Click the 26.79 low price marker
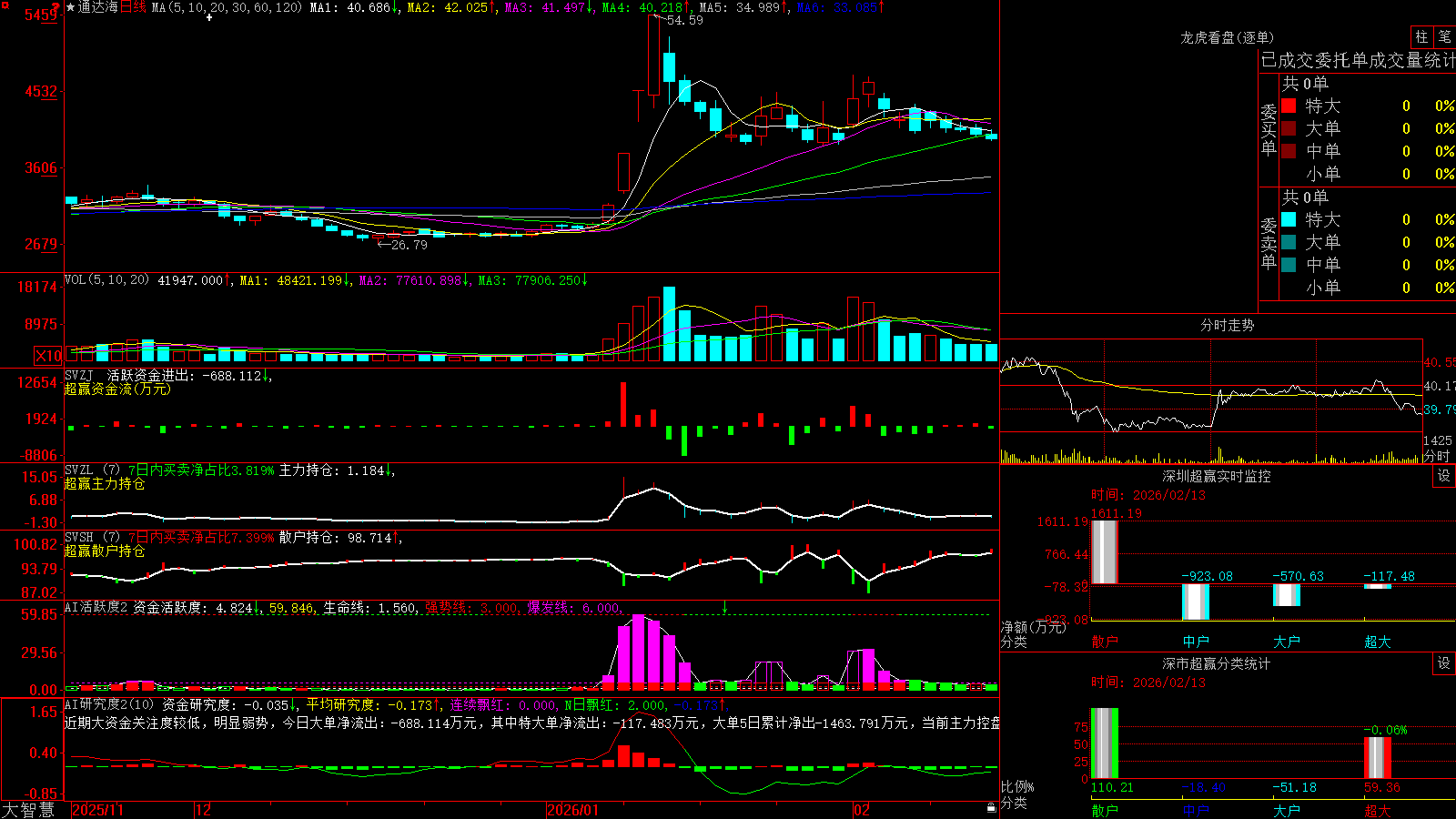This screenshot has height=819, width=1456. [409, 245]
